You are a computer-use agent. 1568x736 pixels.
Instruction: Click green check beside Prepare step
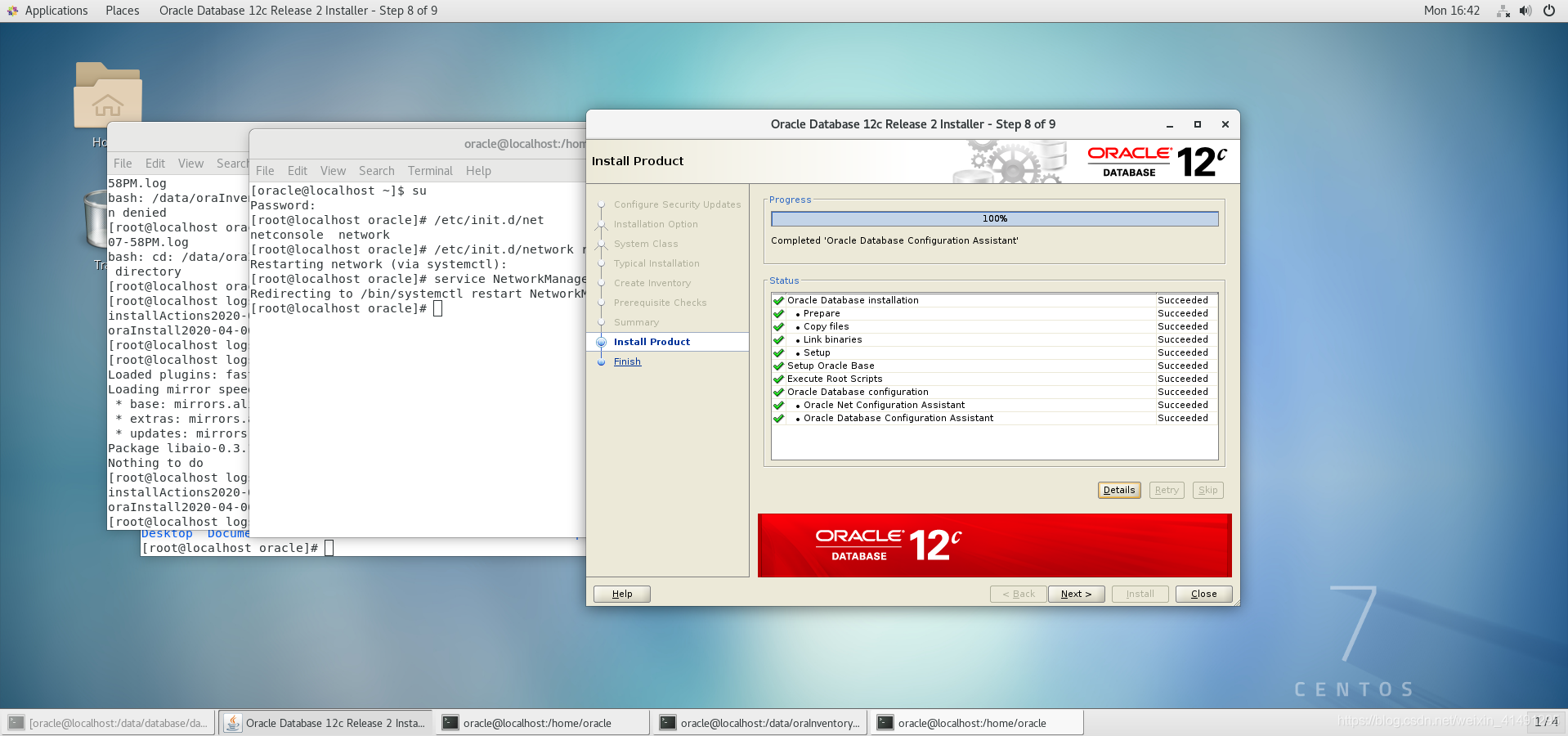(778, 313)
